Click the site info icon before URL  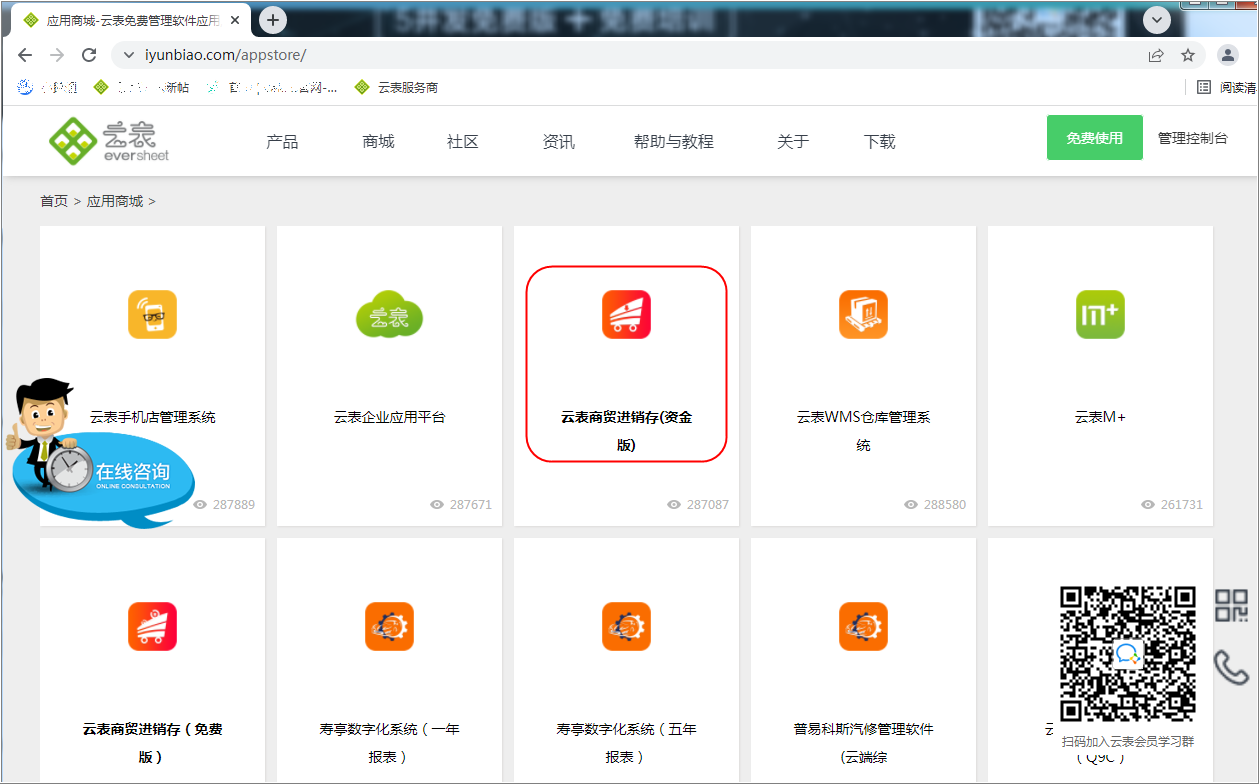click(128, 55)
